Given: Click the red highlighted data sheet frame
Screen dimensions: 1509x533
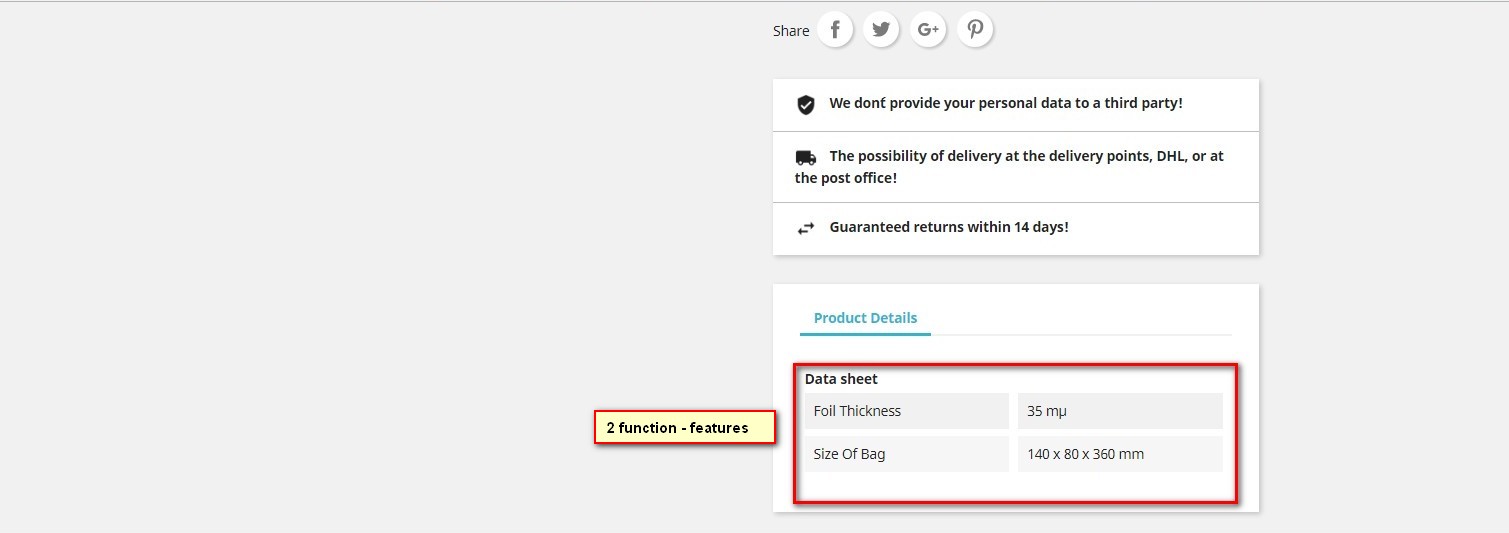Looking at the screenshot, I should point(1016,433).
